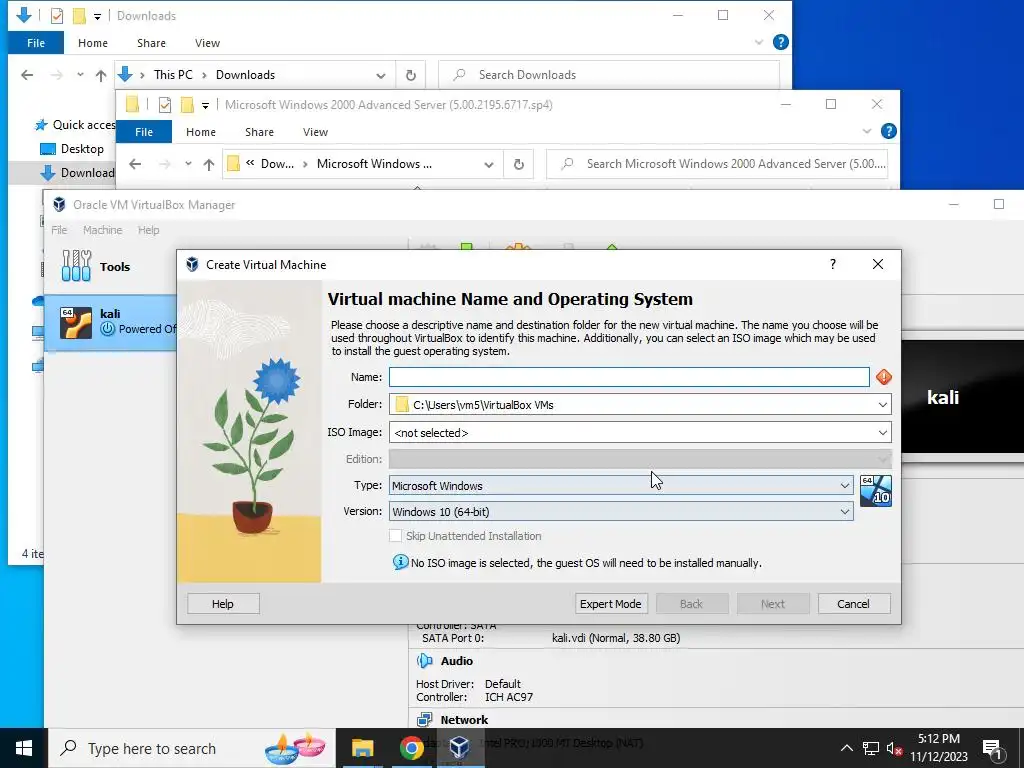Click Search Downloads box
Viewport: 1024px width, 768px height.
click(609, 75)
